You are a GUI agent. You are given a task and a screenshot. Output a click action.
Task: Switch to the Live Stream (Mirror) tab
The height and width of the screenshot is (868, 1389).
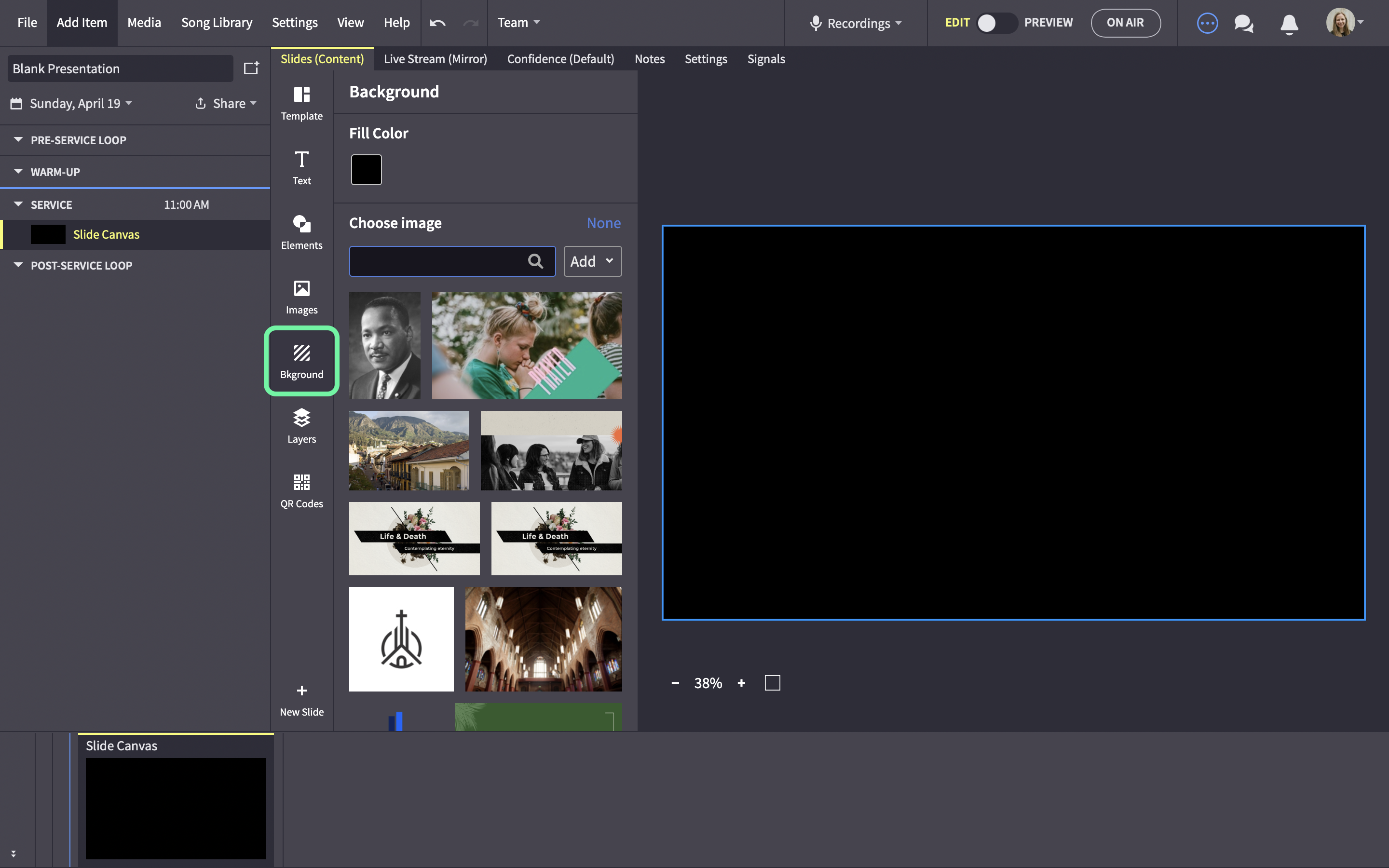[x=435, y=59]
